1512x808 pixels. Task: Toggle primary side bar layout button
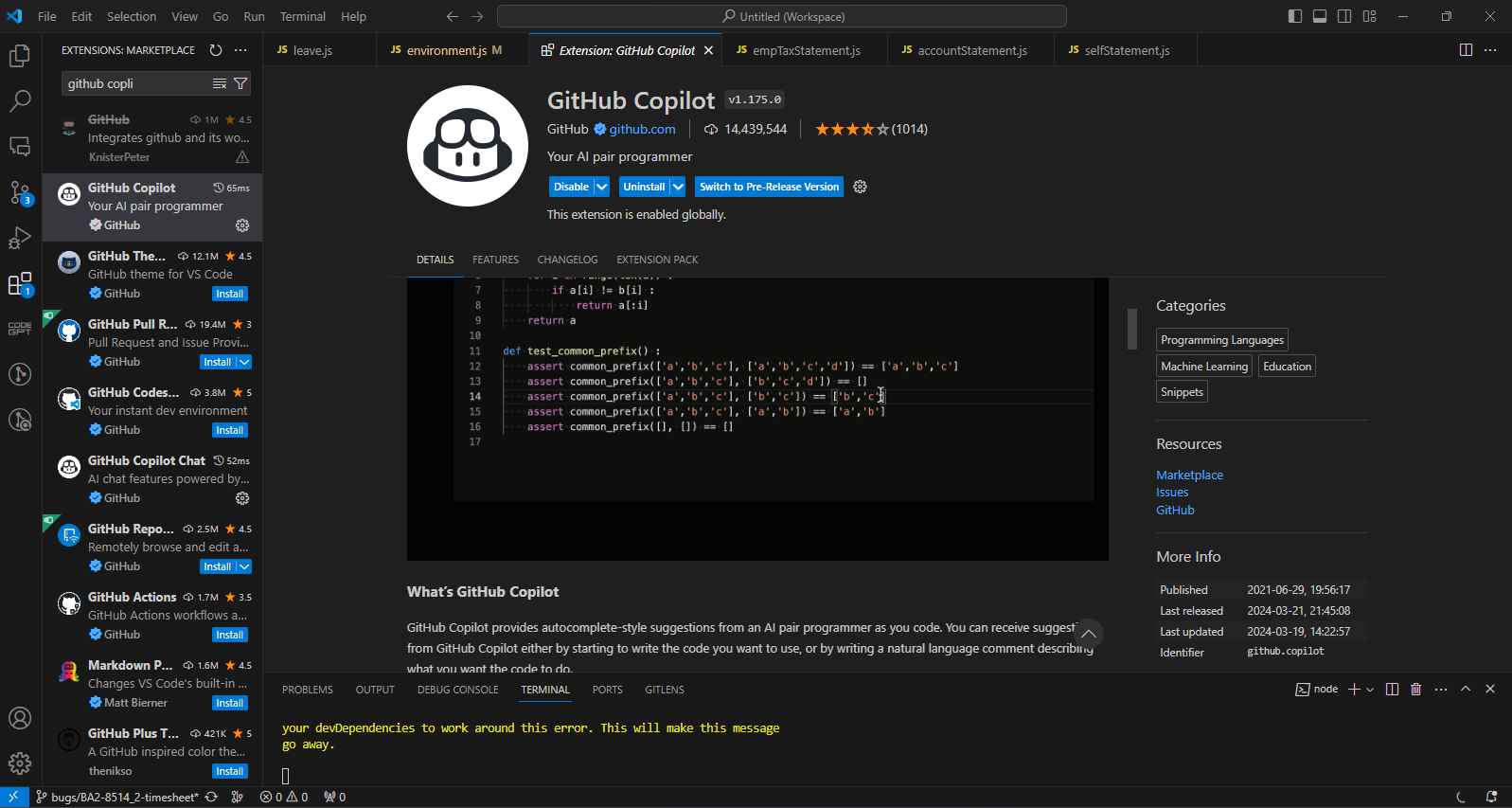[1295, 16]
